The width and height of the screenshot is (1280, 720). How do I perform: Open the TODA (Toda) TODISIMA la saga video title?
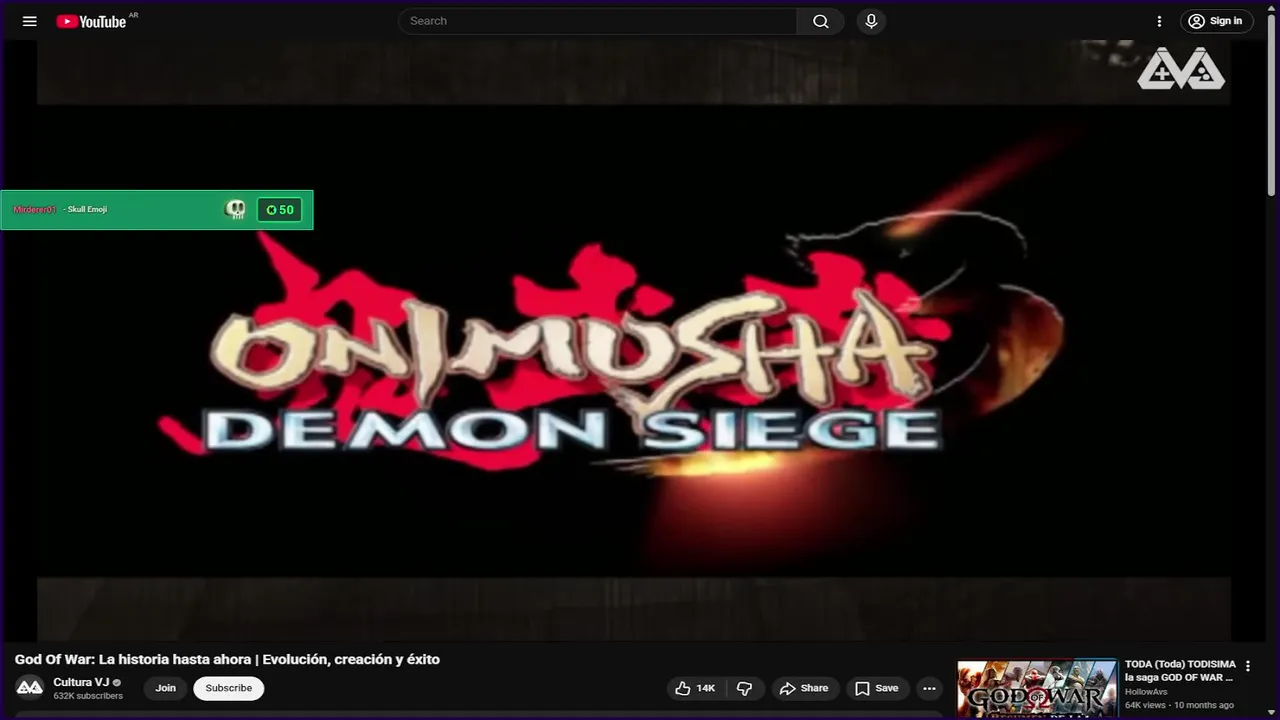(x=1180, y=671)
